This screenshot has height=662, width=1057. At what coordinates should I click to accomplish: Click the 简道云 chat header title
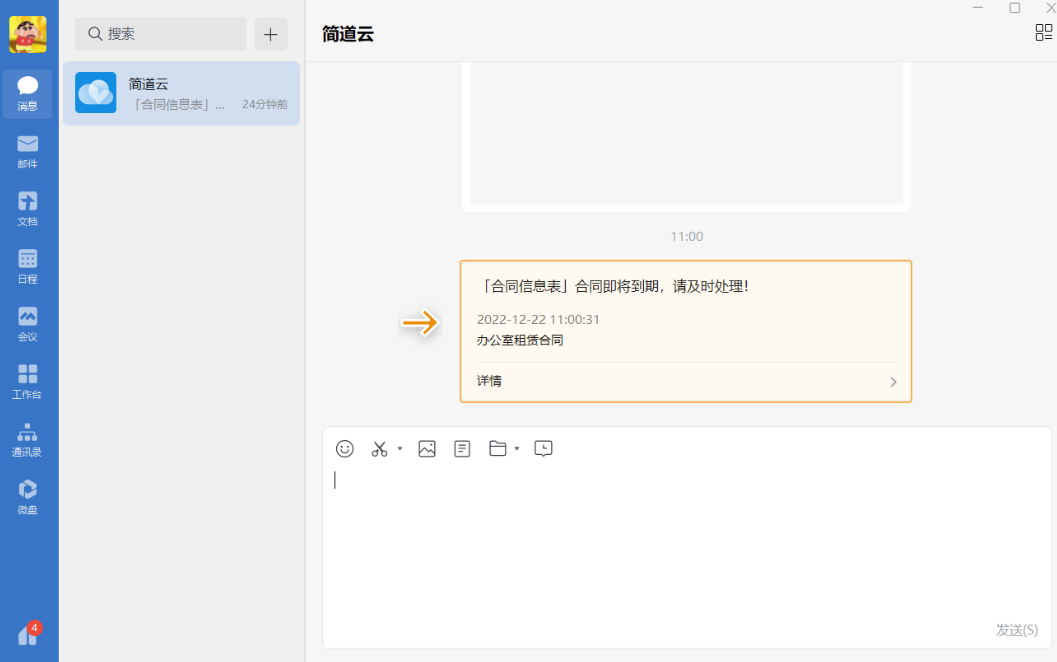pyautogui.click(x=348, y=34)
